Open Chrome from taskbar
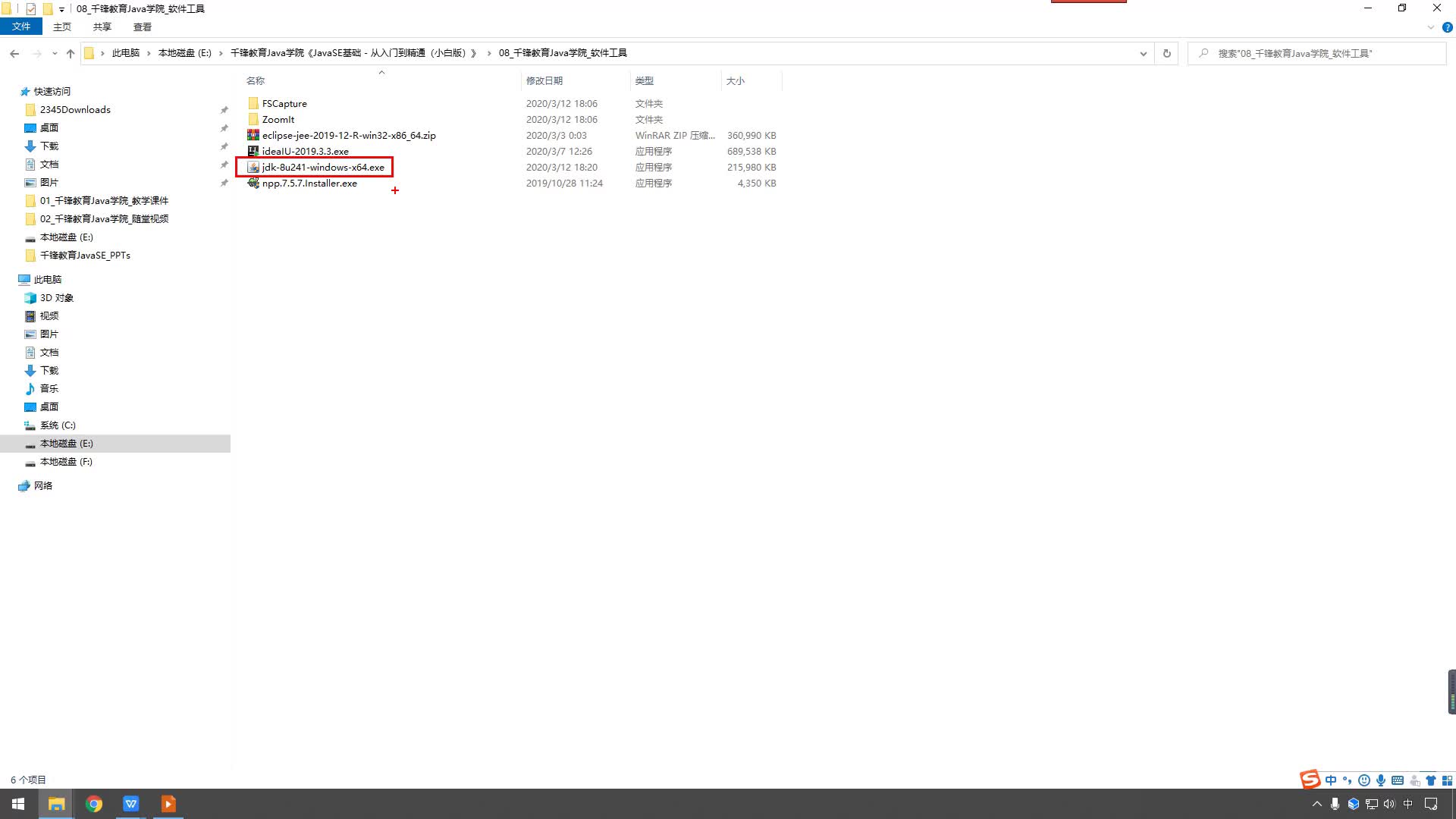 [94, 804]
